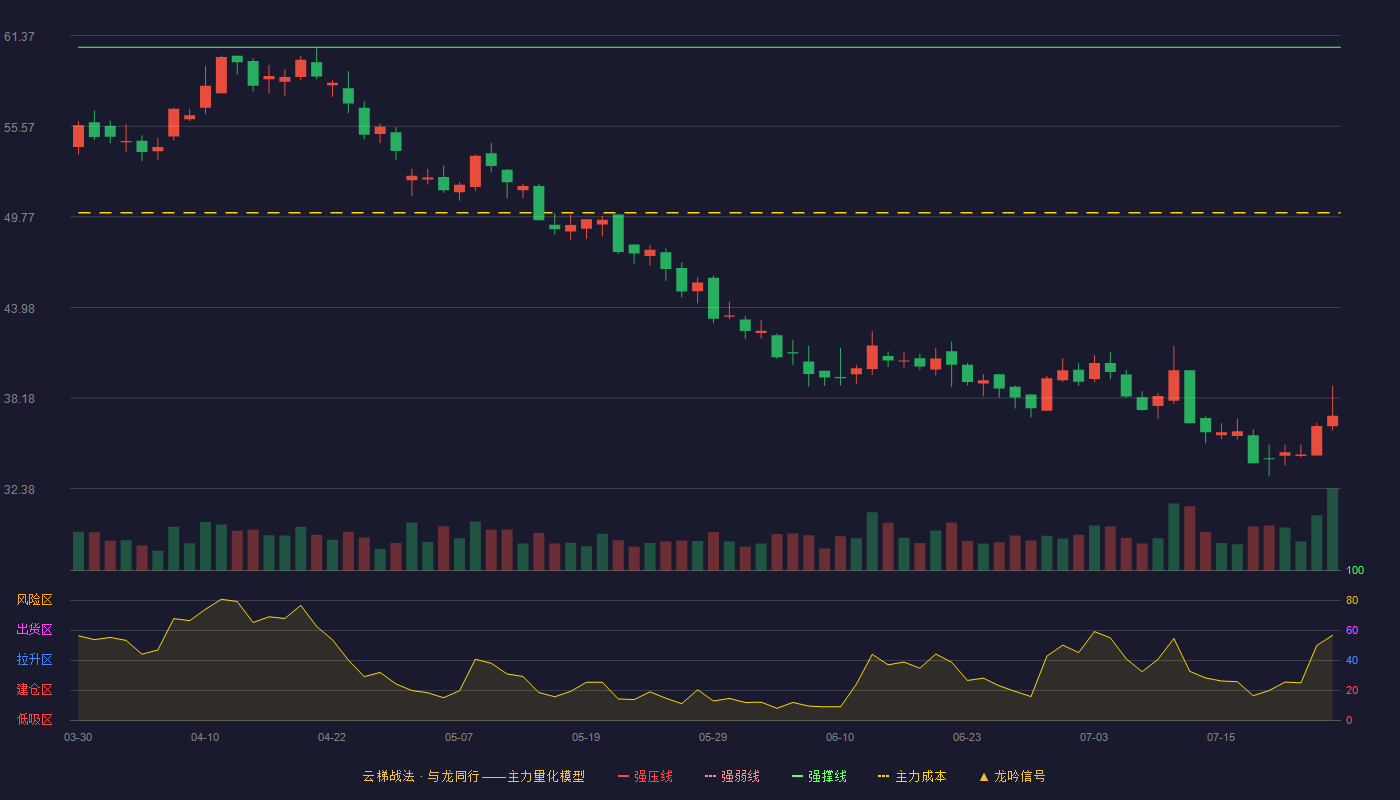Click the 拉升区 zone label
Viewport: 1400px width, 800px height.
[x=34, y=660]
